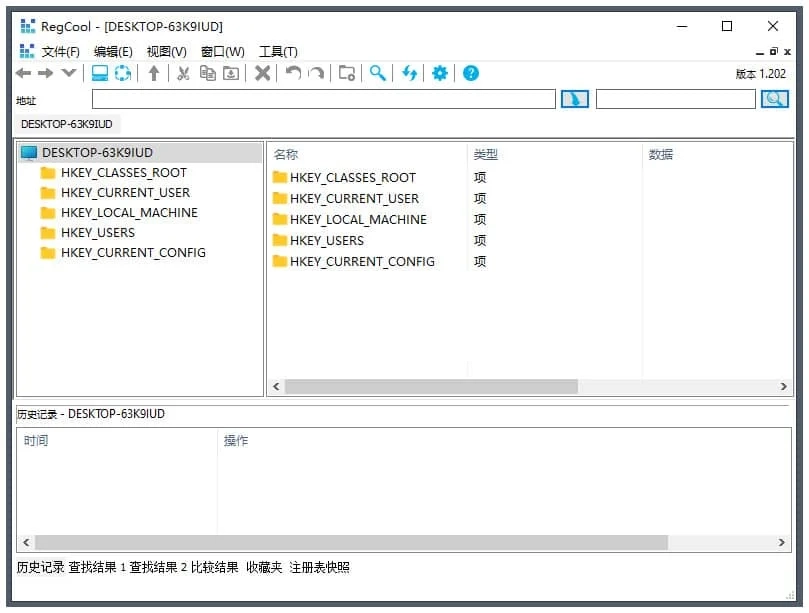The height and width of the screenshot is (613, 809).
Task: Open the history dropdown chevron in toolbar
Action: point(68,73)
